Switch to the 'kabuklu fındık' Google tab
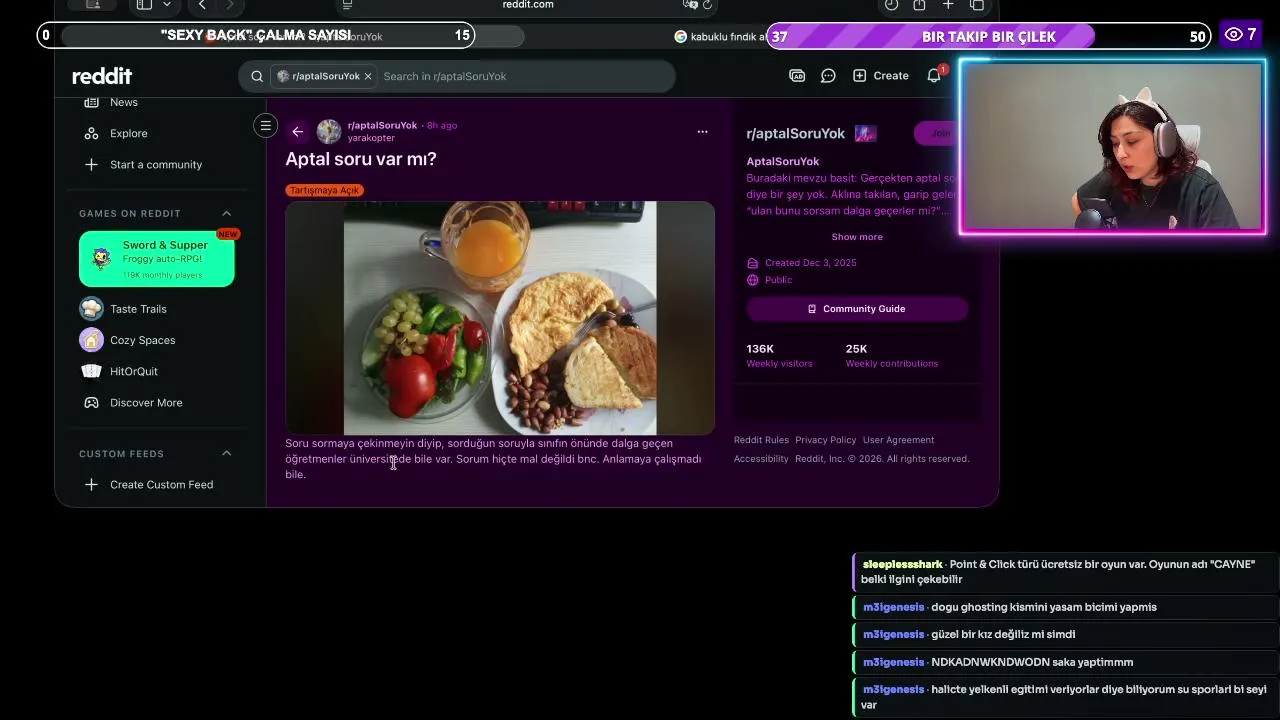1280x720 pixels. point(720,36)
